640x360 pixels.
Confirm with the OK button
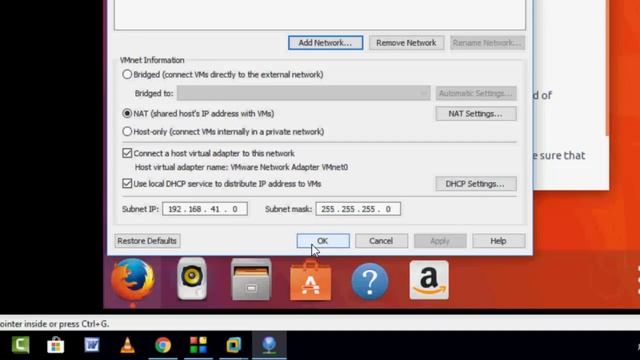pos(323,241)
